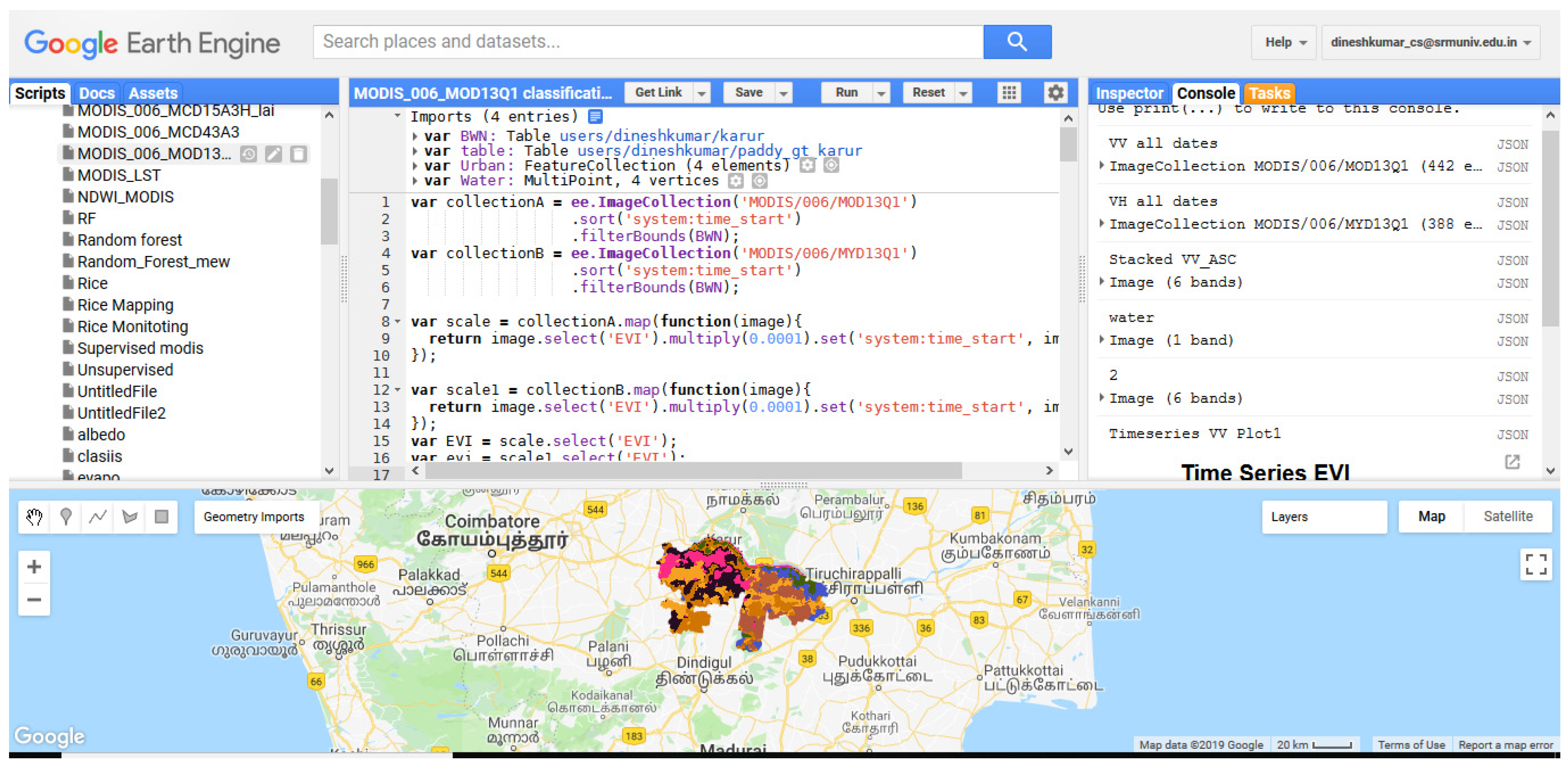The width and height of the screenshot is (1568, 770).
Task: Click the search places and datasets field
Action: pos(648,42)
